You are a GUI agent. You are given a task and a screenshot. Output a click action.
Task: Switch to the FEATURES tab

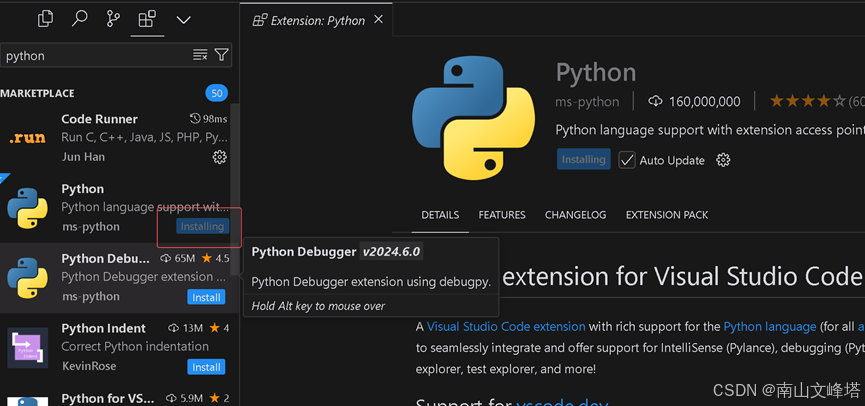[502, 215]
